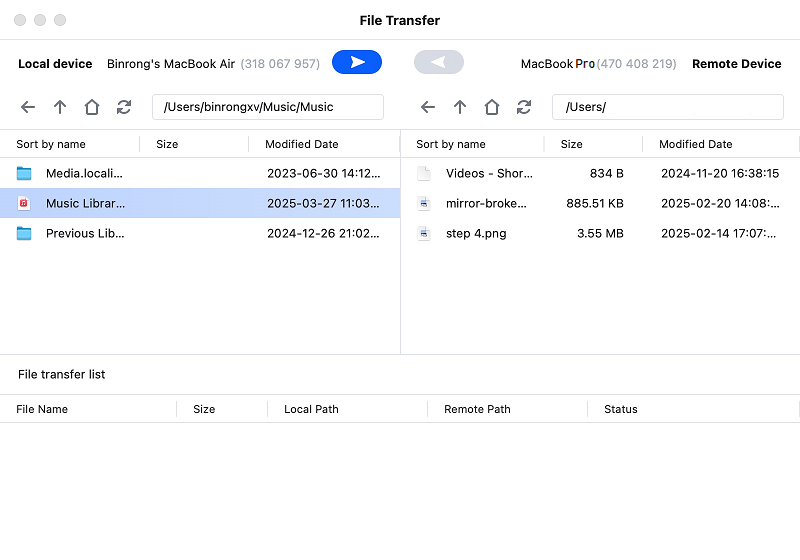
Task: Go up one folder in local pane
Action: tap(60, 107)
